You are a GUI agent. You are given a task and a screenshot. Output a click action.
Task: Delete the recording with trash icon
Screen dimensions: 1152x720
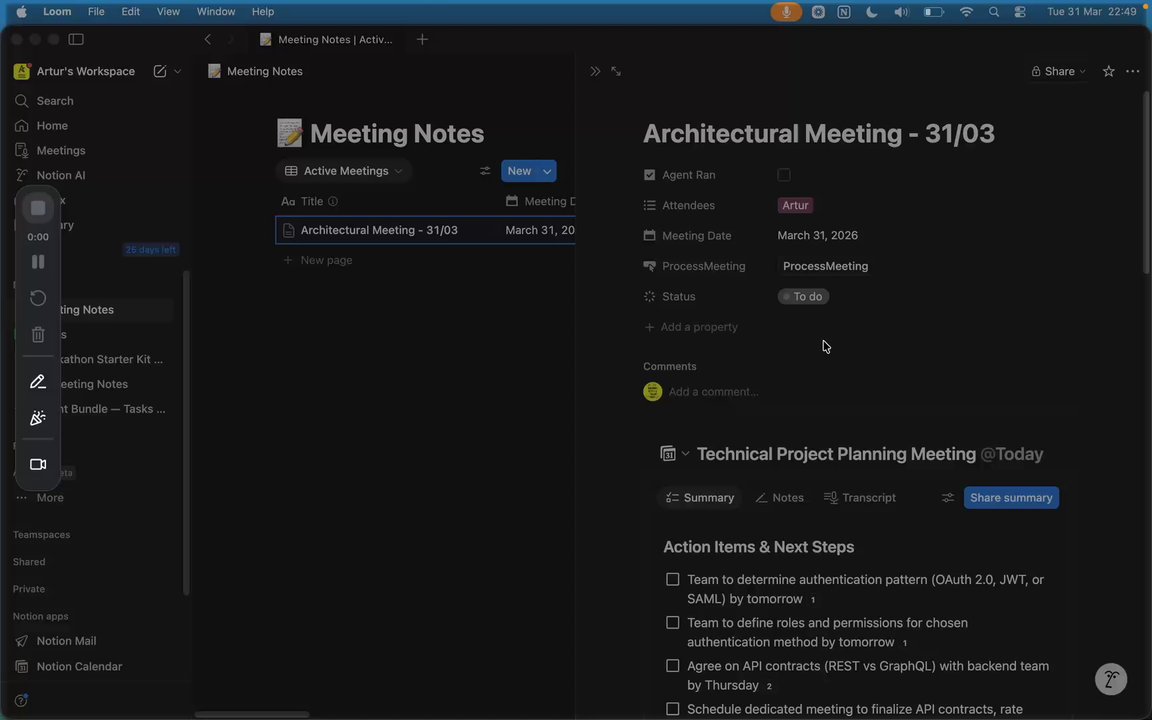38,335
